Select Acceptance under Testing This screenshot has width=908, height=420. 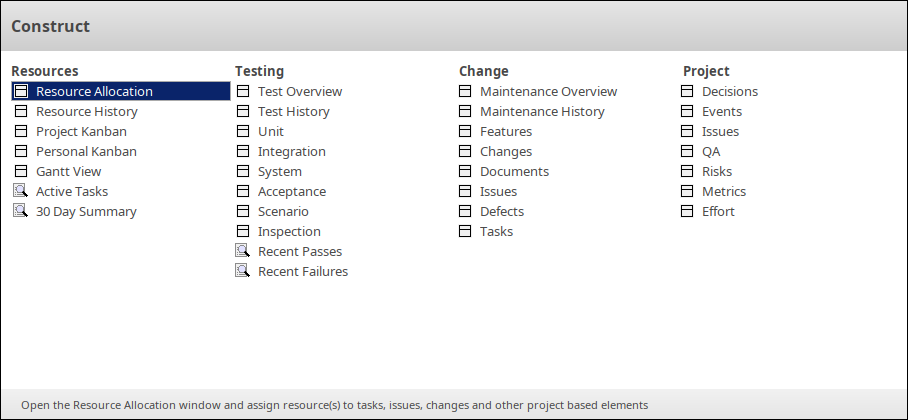click(x=291, y=191)
